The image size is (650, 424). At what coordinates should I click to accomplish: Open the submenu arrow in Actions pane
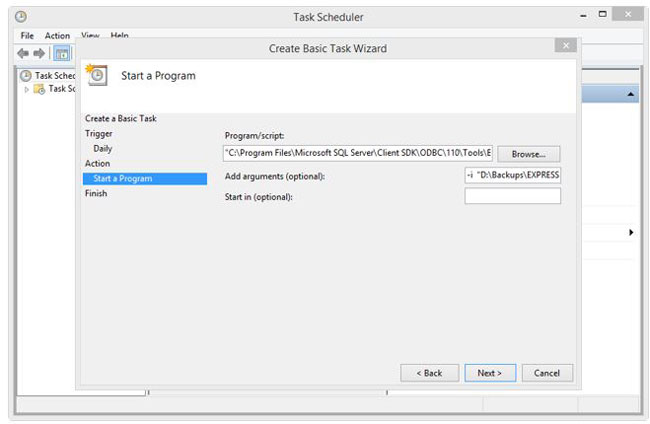tap(631, 232)
